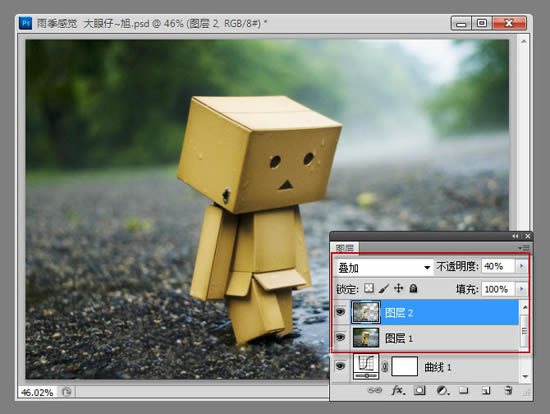Switch to the 图层 tab
This screenshot has width=550, height=414.
[x=345, y=248]
